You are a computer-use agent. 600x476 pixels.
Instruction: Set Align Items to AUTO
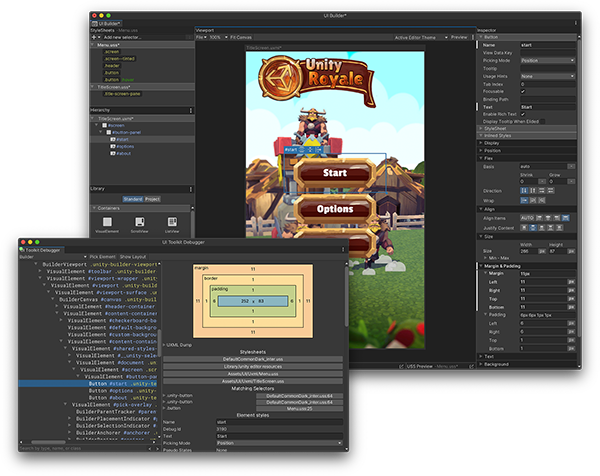tap(527, 218)
